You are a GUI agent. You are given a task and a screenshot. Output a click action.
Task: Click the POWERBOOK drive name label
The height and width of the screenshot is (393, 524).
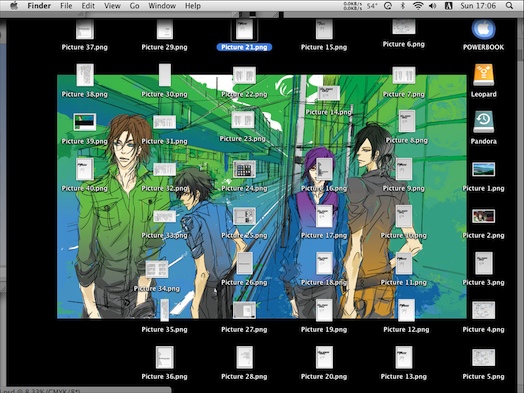[484, 47]
